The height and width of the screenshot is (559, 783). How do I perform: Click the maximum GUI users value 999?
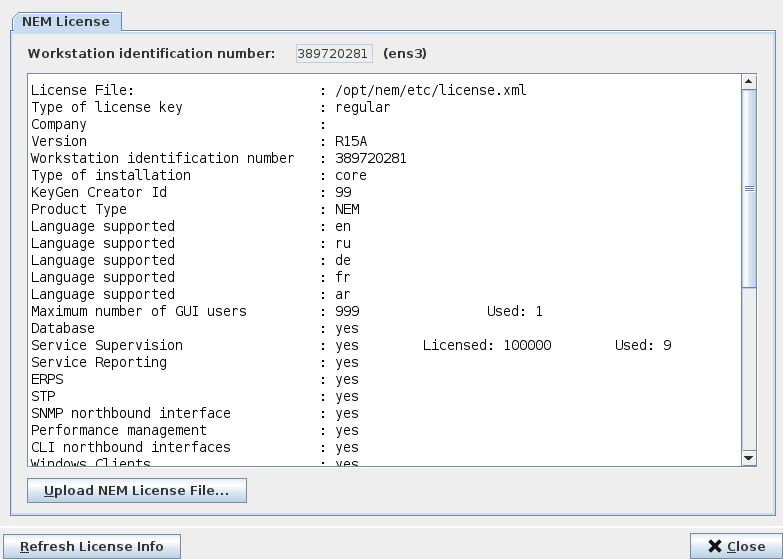[x=347, y=312]
